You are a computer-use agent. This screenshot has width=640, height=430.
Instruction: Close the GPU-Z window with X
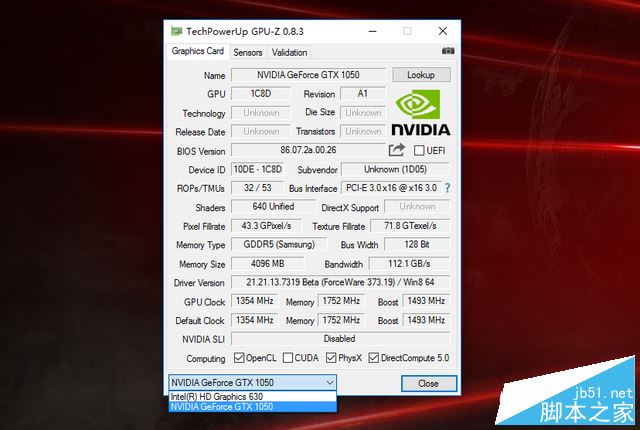tap(443, 31)
